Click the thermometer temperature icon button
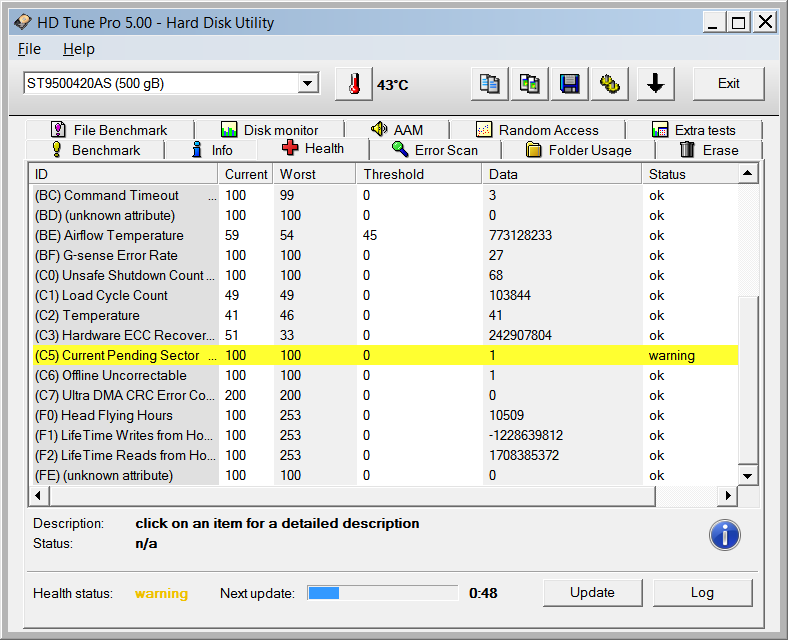The height and width of the screenshot is (640, 788). point(354,84)
